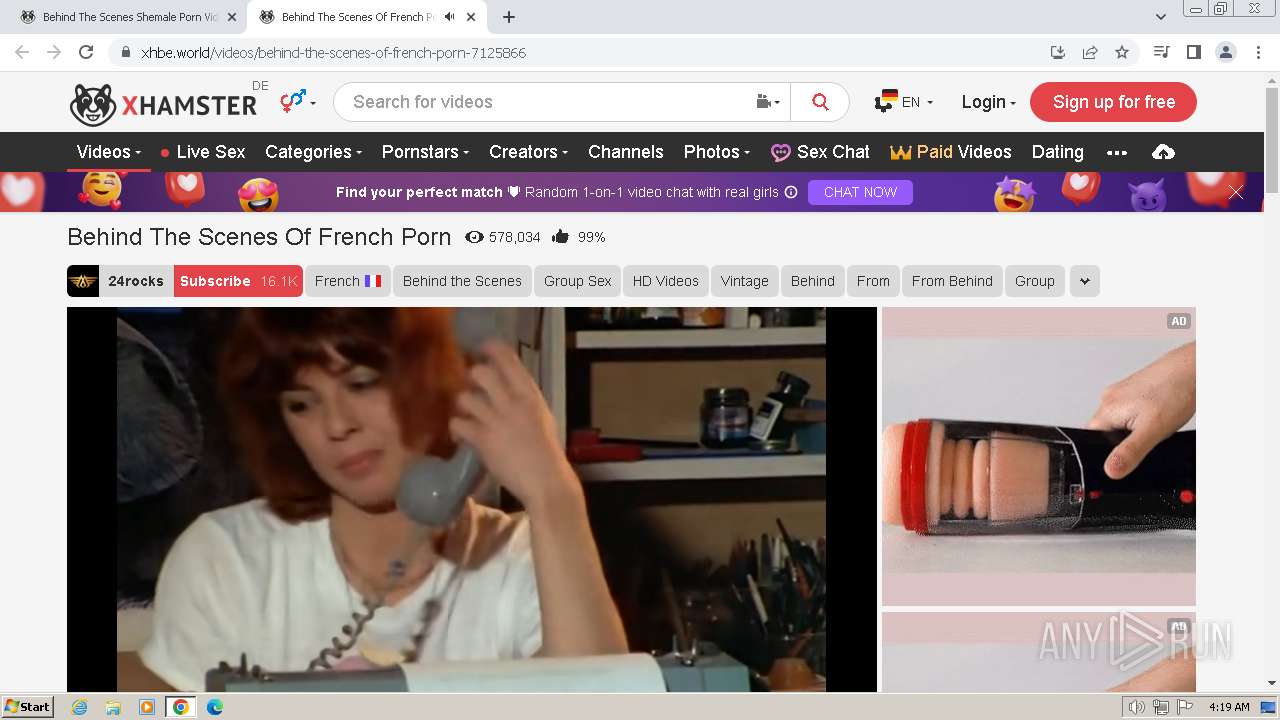Click the cloud upload icon

[1163, 152]
